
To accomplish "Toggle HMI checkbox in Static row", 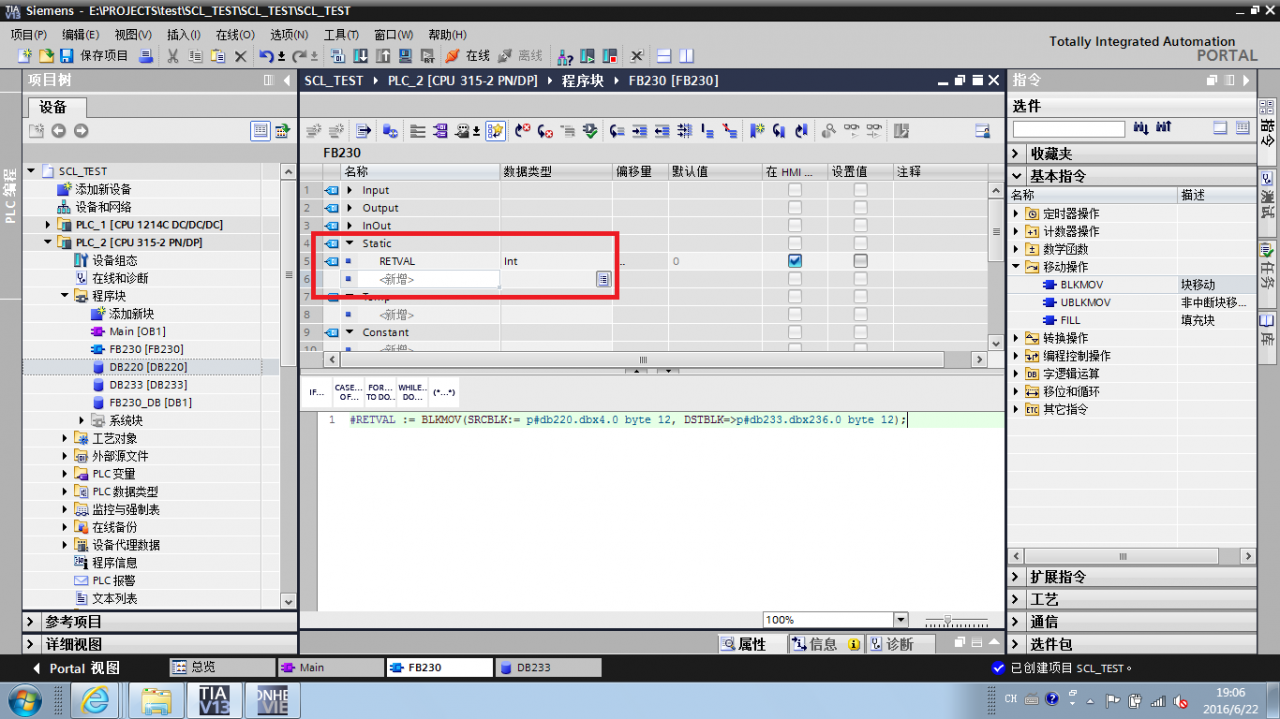I will pos(794,243).
